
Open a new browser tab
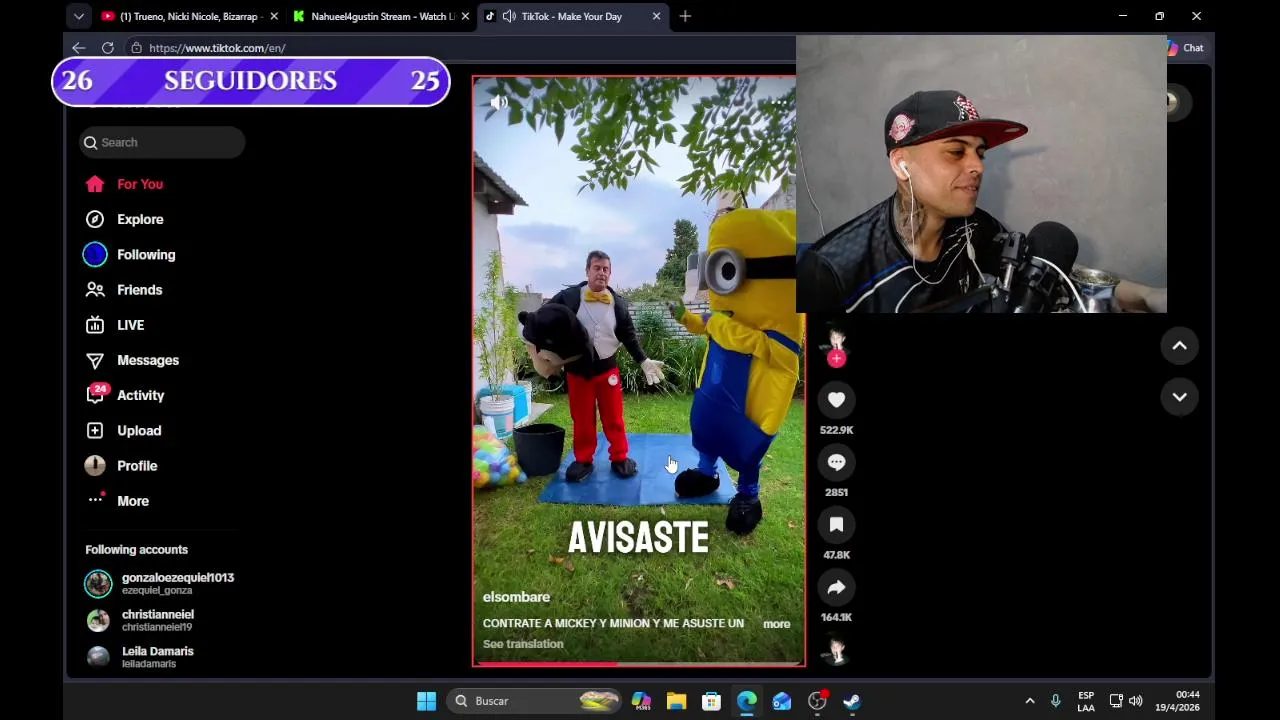tap(685, 16)
